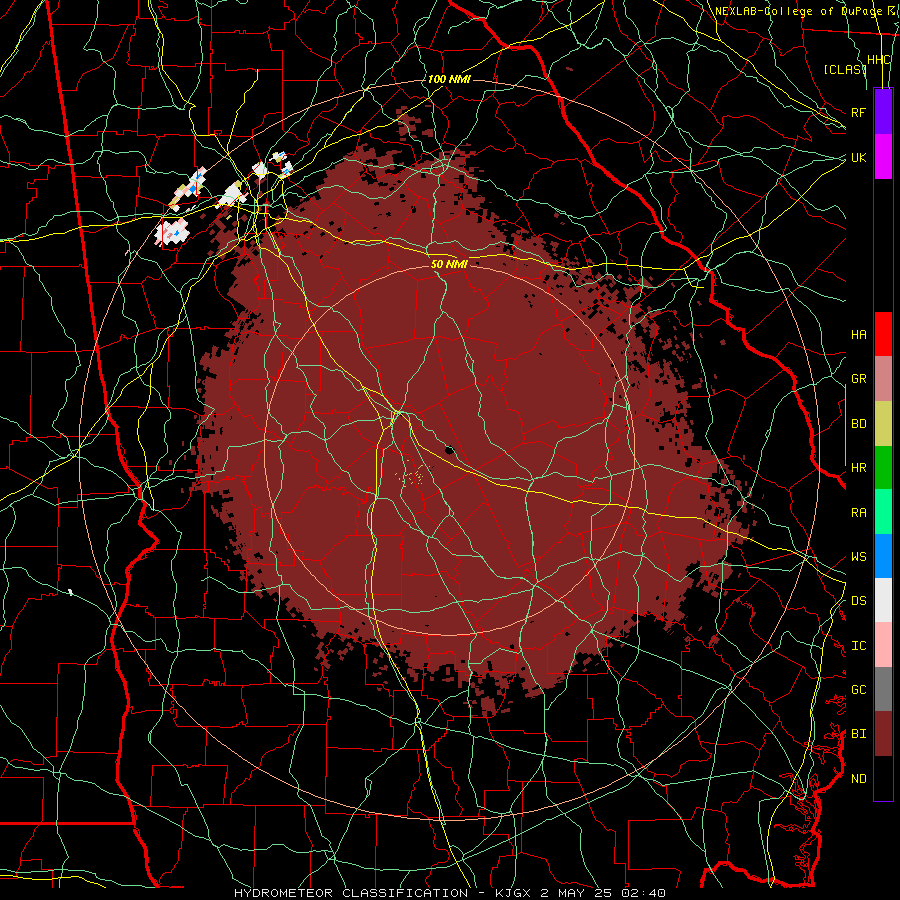Click the 'HHC' product code text
Viewport: 900px width, 900px height.
(x=879, y=60)
